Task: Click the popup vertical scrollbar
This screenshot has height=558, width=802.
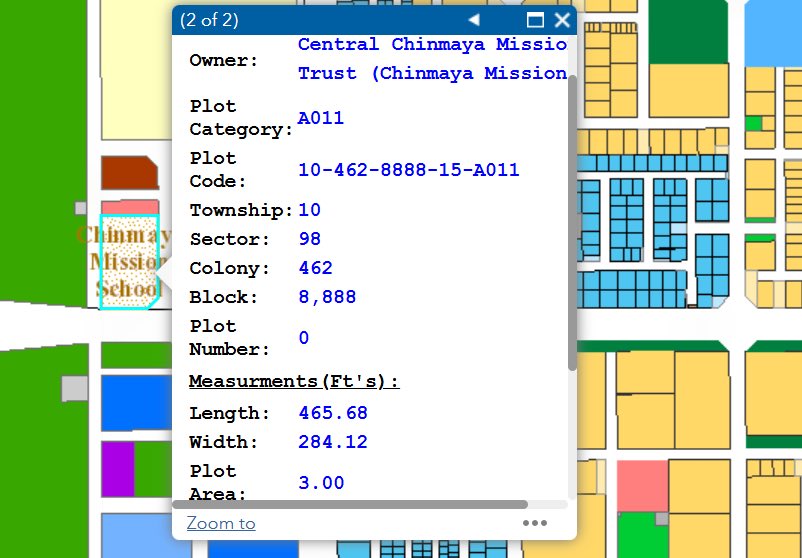Action: (x=572, y=222)
